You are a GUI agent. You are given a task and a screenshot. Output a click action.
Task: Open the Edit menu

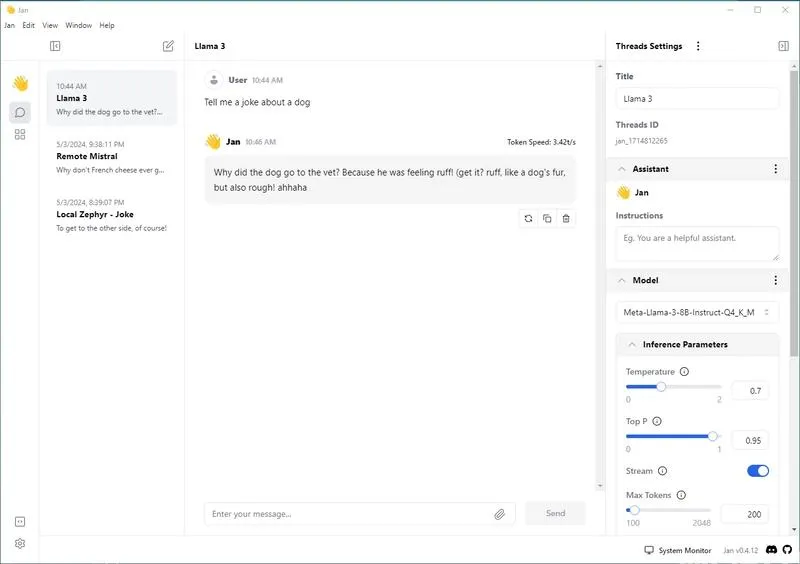[x=29, y=25]
